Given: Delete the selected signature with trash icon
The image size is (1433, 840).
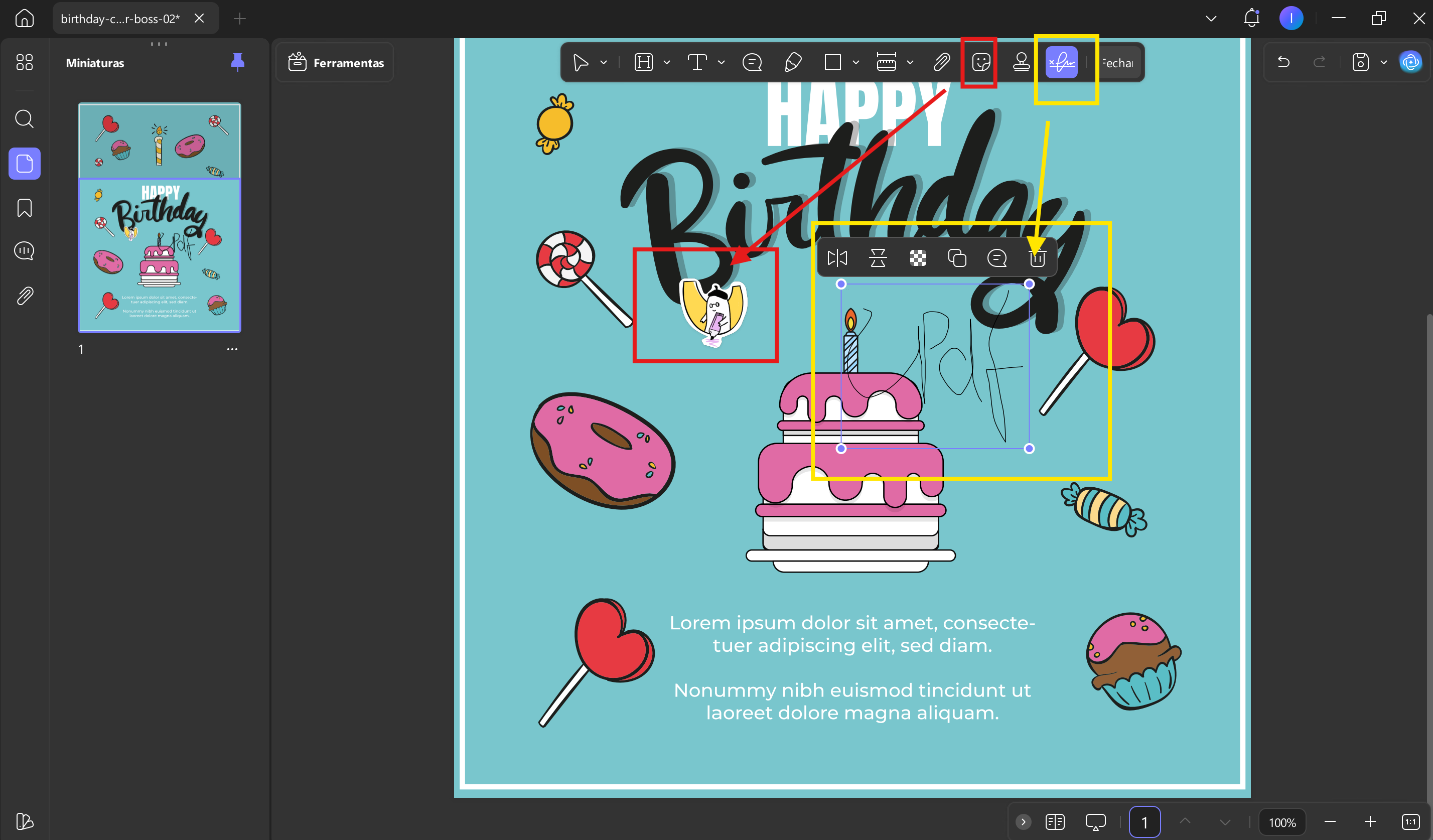Looking at the screenshot, I should tap(1037, 258).
